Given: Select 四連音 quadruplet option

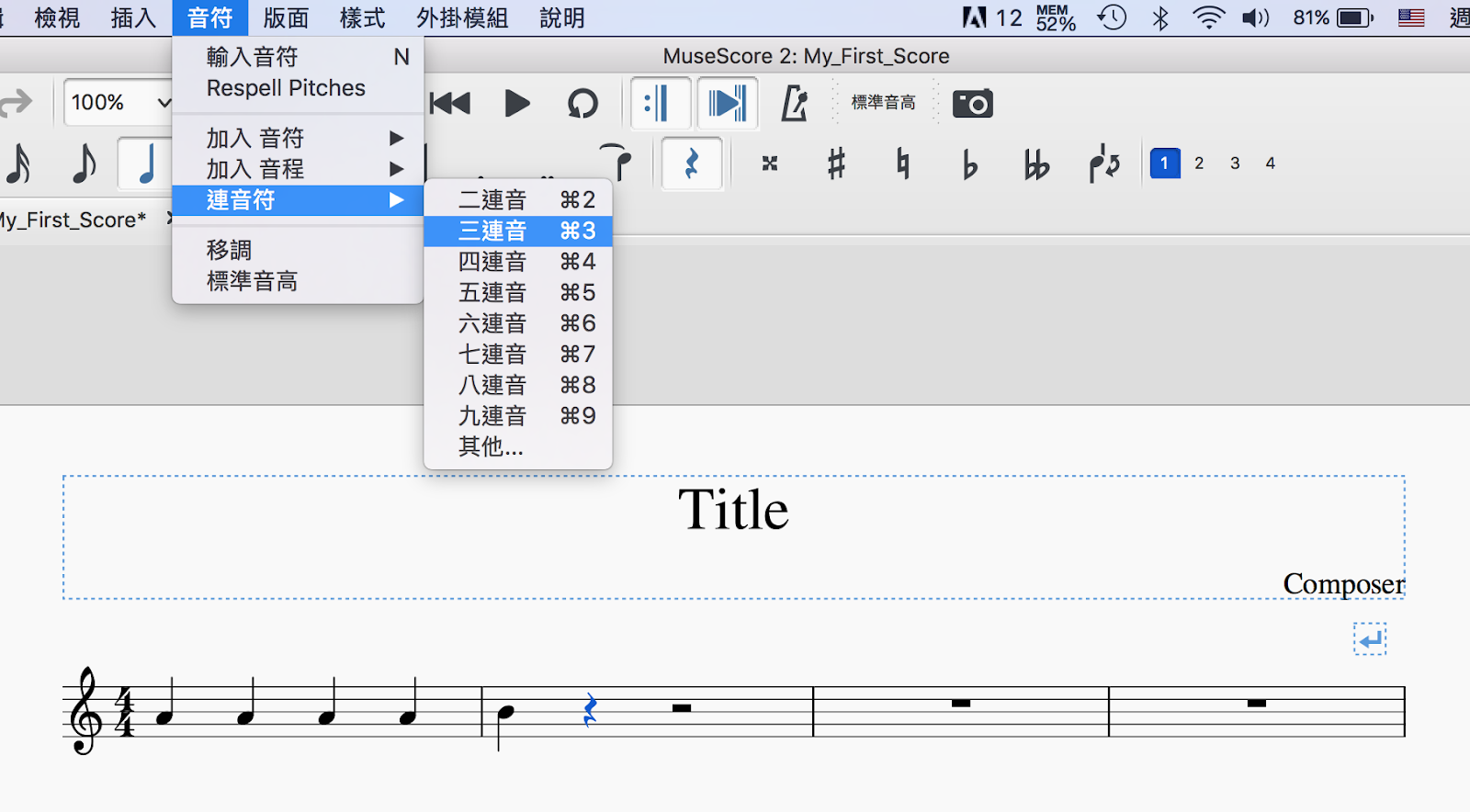Looking at the screenshot, I should (518, 262).
